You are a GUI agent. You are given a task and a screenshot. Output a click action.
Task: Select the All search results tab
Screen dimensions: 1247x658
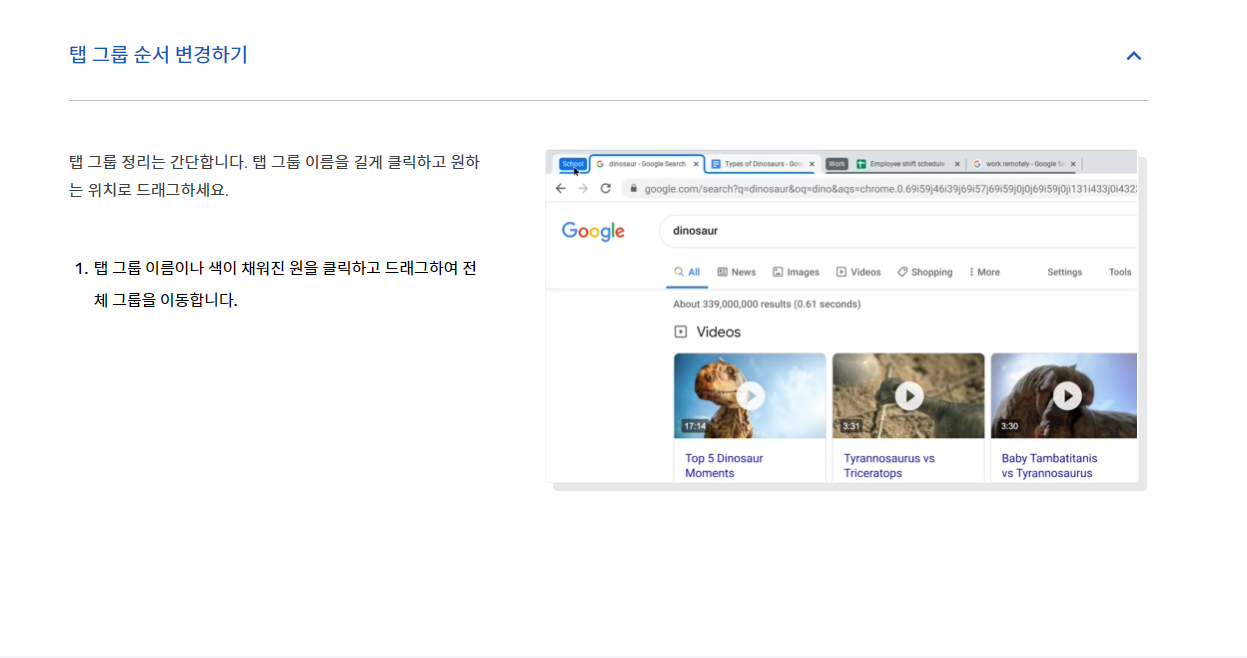pyautogui.click(x=687, y=272)
